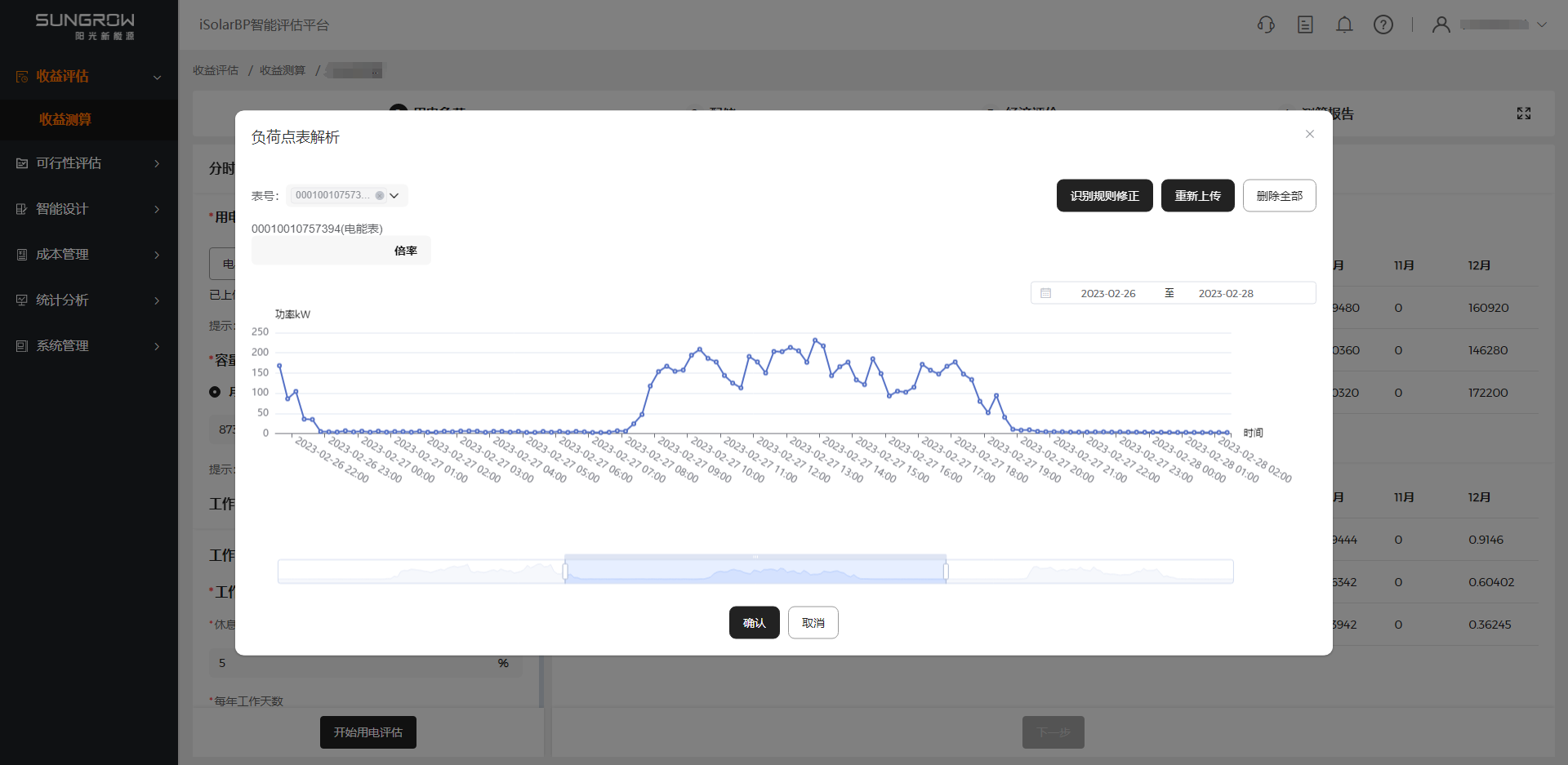
Task: Clear the selected meter number tag
Action: (x=380, y=196)
